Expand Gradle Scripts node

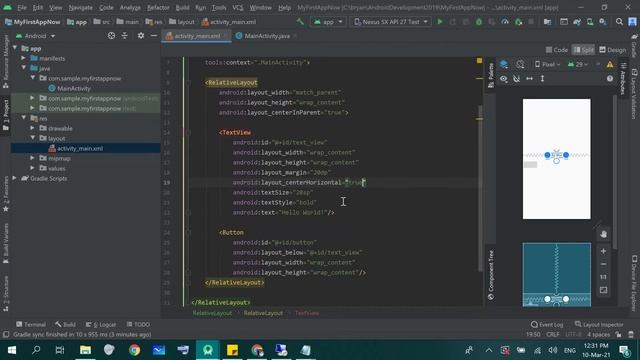15,178
